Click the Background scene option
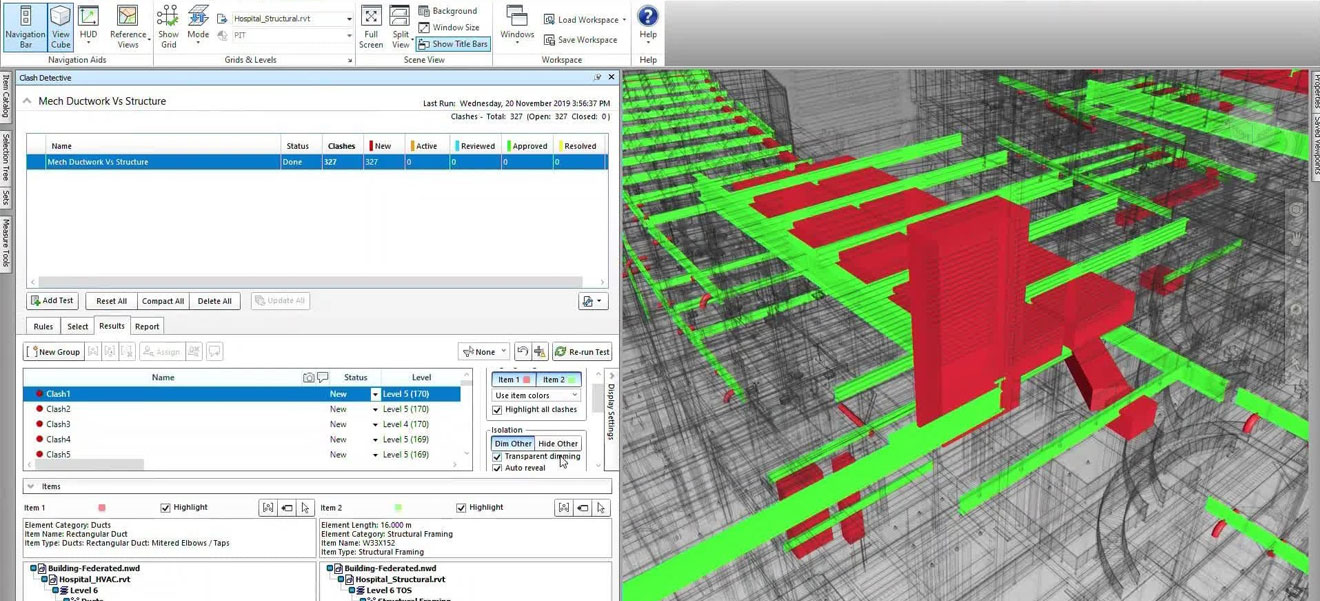 coord(447,11)
